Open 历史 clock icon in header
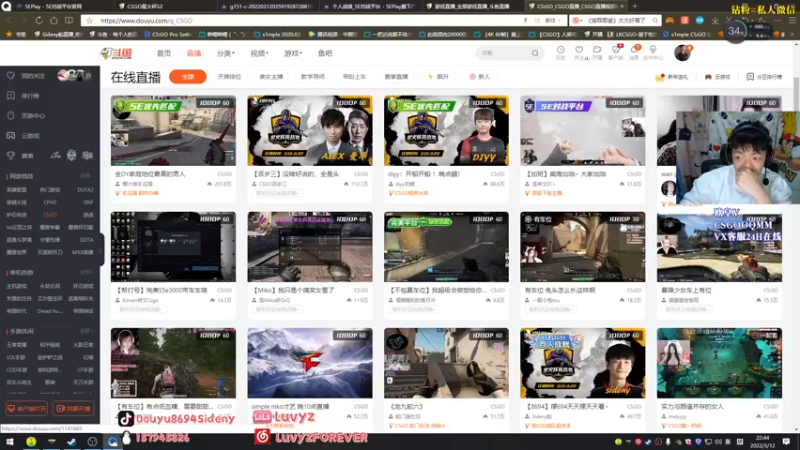Screen dimensions: 800x450 pos(560,50)
